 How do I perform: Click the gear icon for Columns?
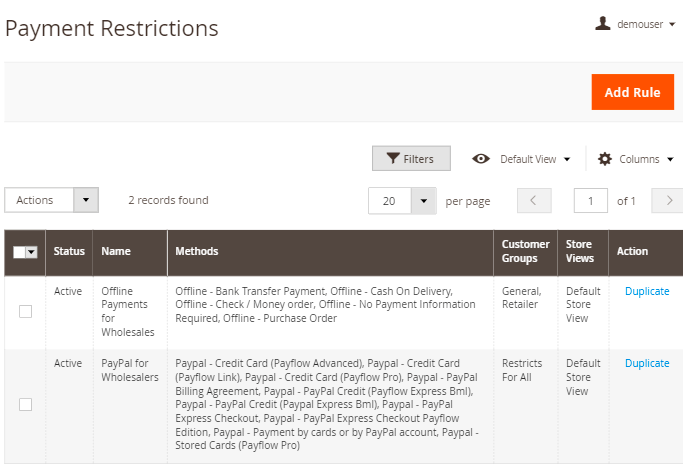(605, 159)
